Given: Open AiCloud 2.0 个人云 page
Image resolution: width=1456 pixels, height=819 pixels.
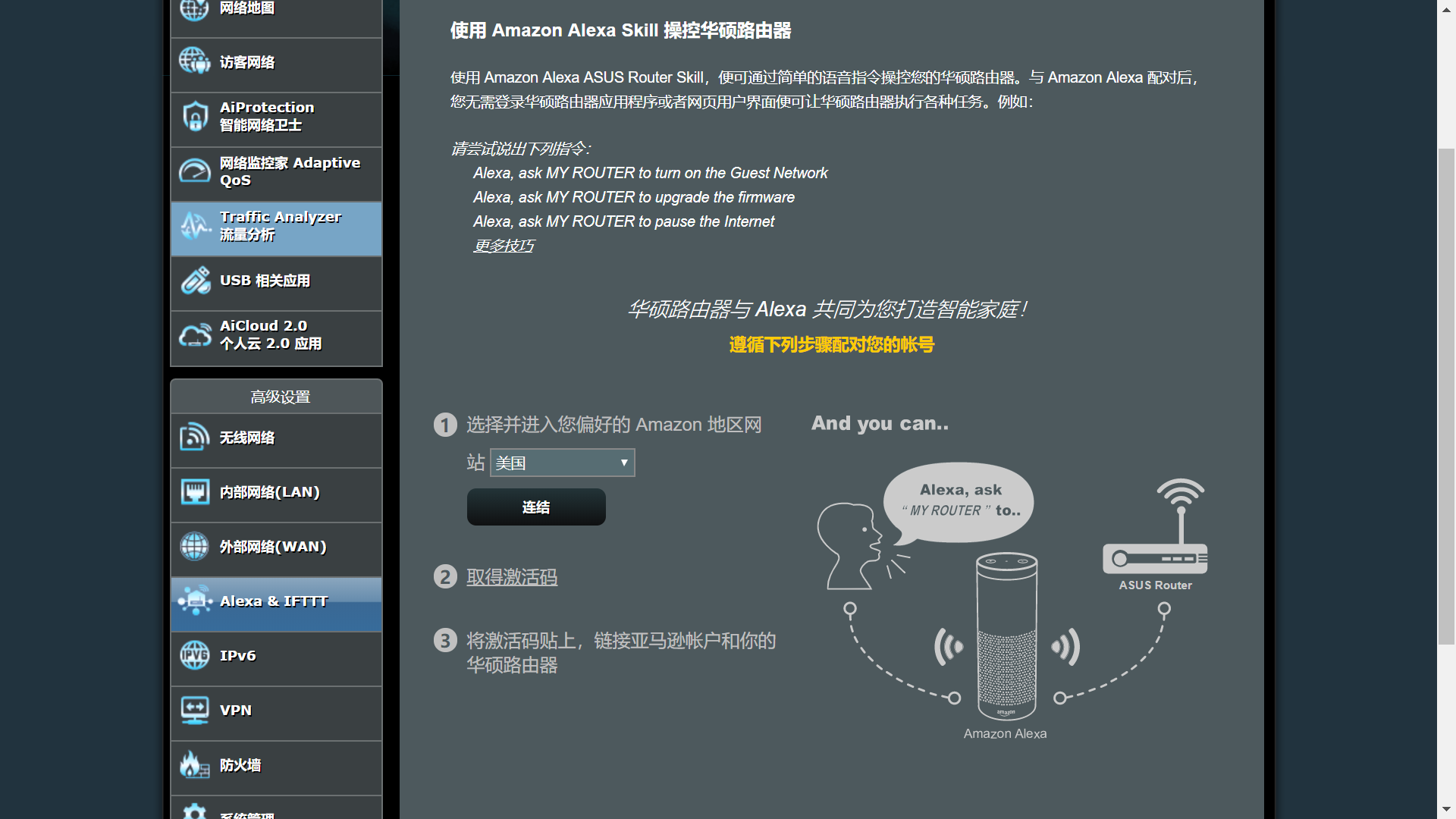Looking at the screenshot, I should [277, 338].
